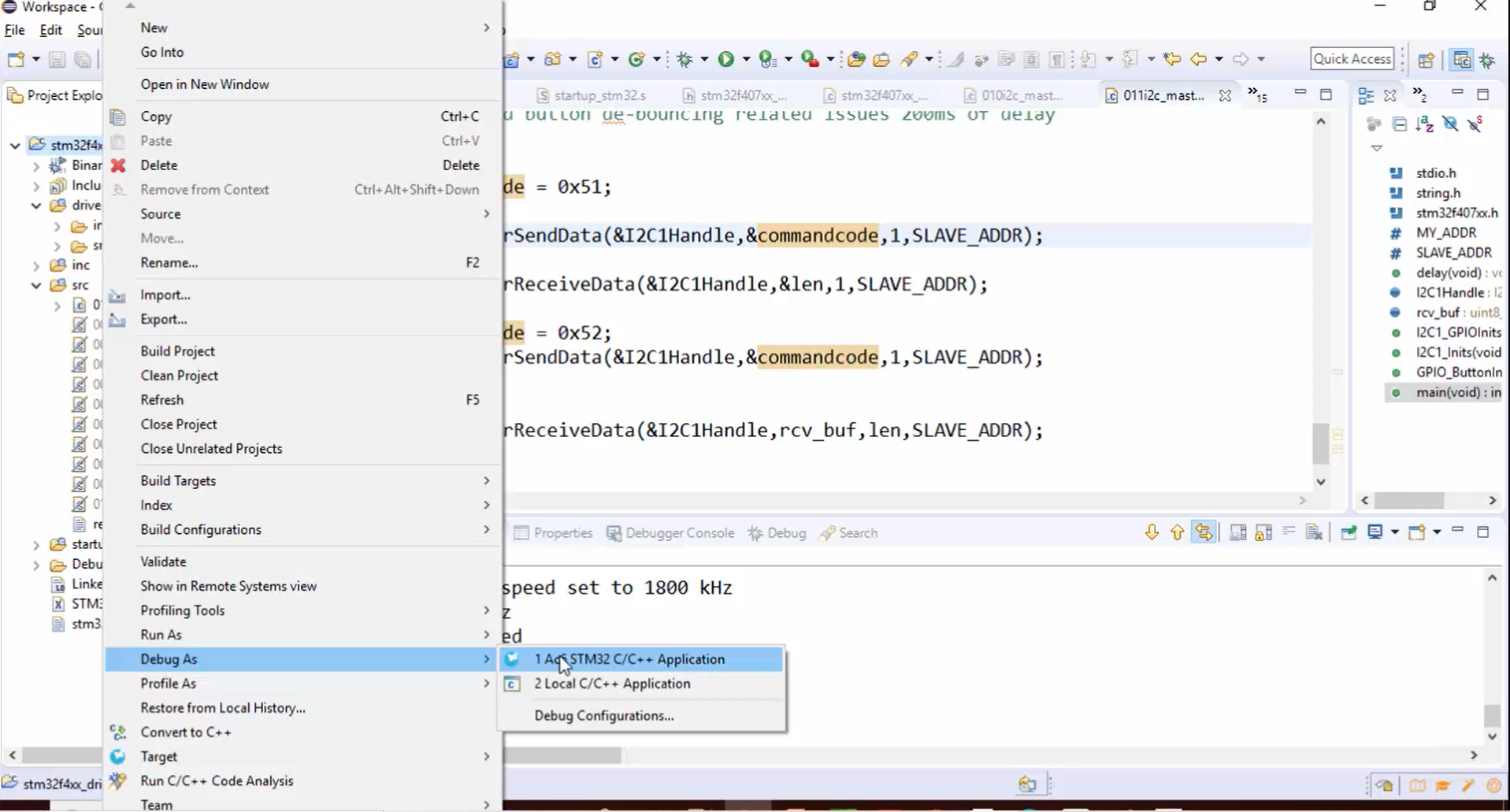The image size is (1510, 812).
Task: Click the Forward navigation arrow
Action: 1241,59
